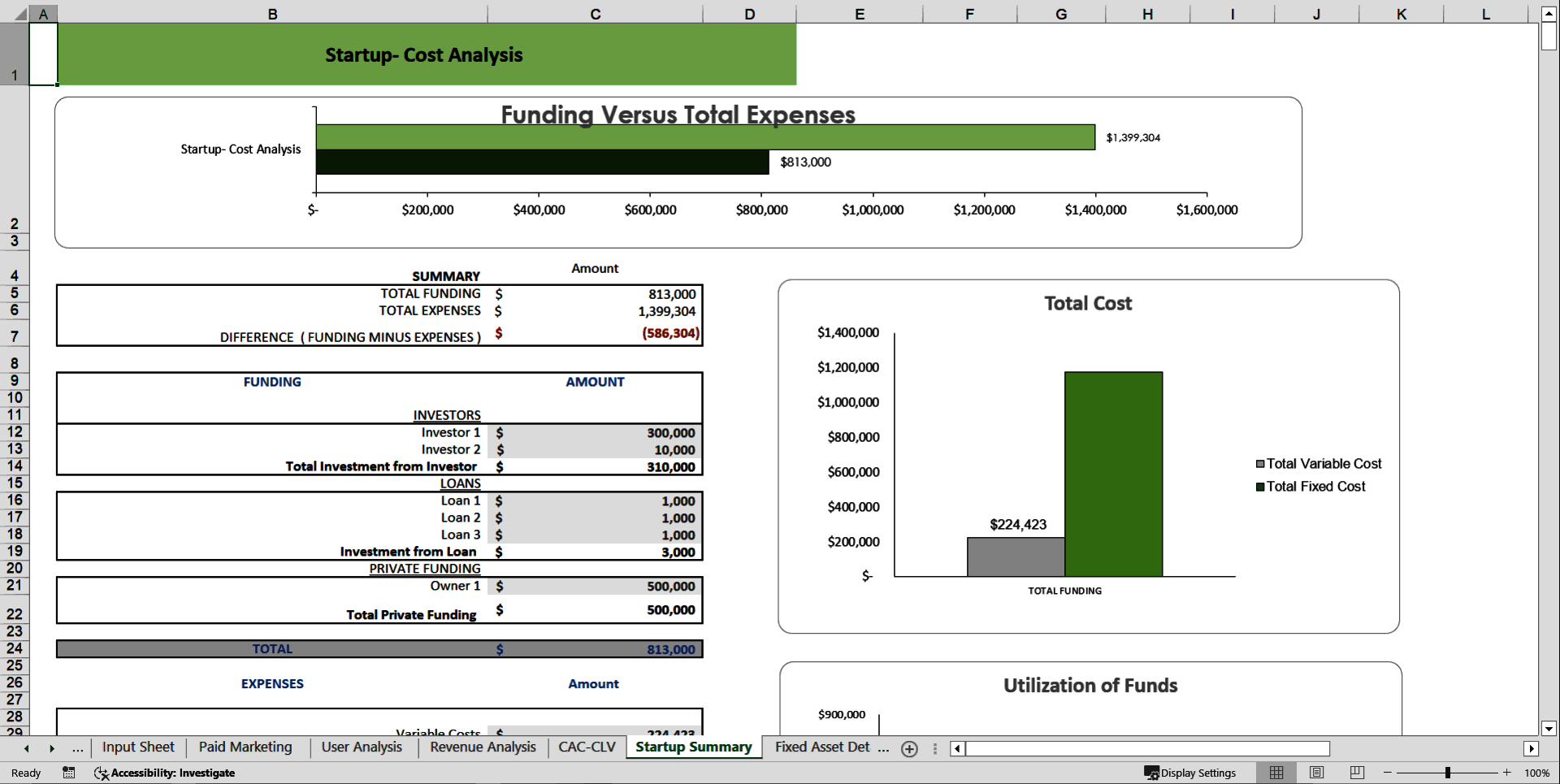Go to the CAC-CLV sheet
The width and height of the screenshot is (1560, 784).
point(587,747)
